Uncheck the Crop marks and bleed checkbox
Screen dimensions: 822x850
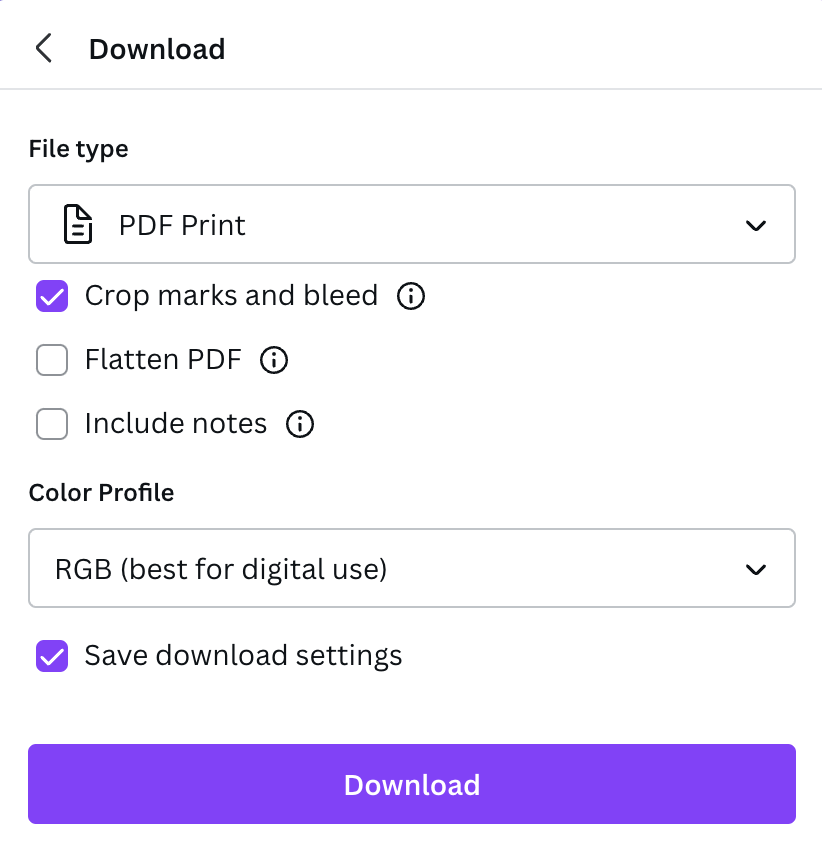(52, 296)
